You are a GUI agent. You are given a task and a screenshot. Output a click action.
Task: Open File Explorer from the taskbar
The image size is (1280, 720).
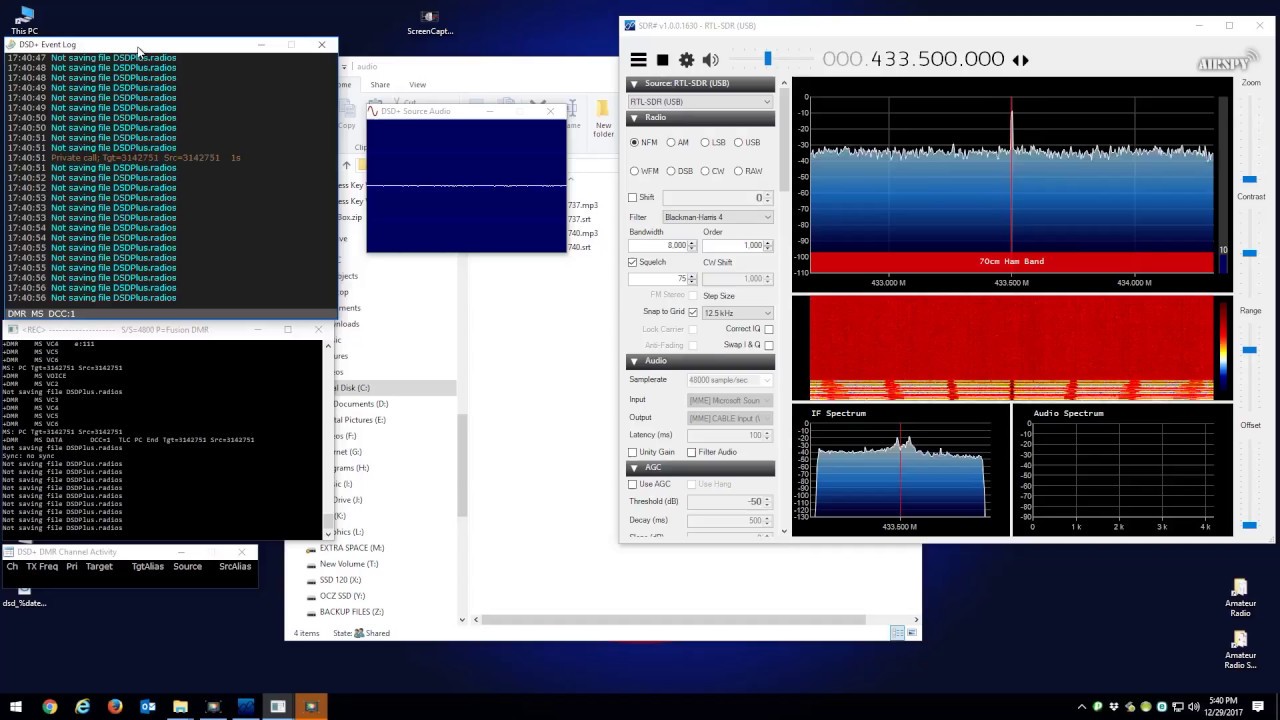pyautogui.click(x=180, y=706)
